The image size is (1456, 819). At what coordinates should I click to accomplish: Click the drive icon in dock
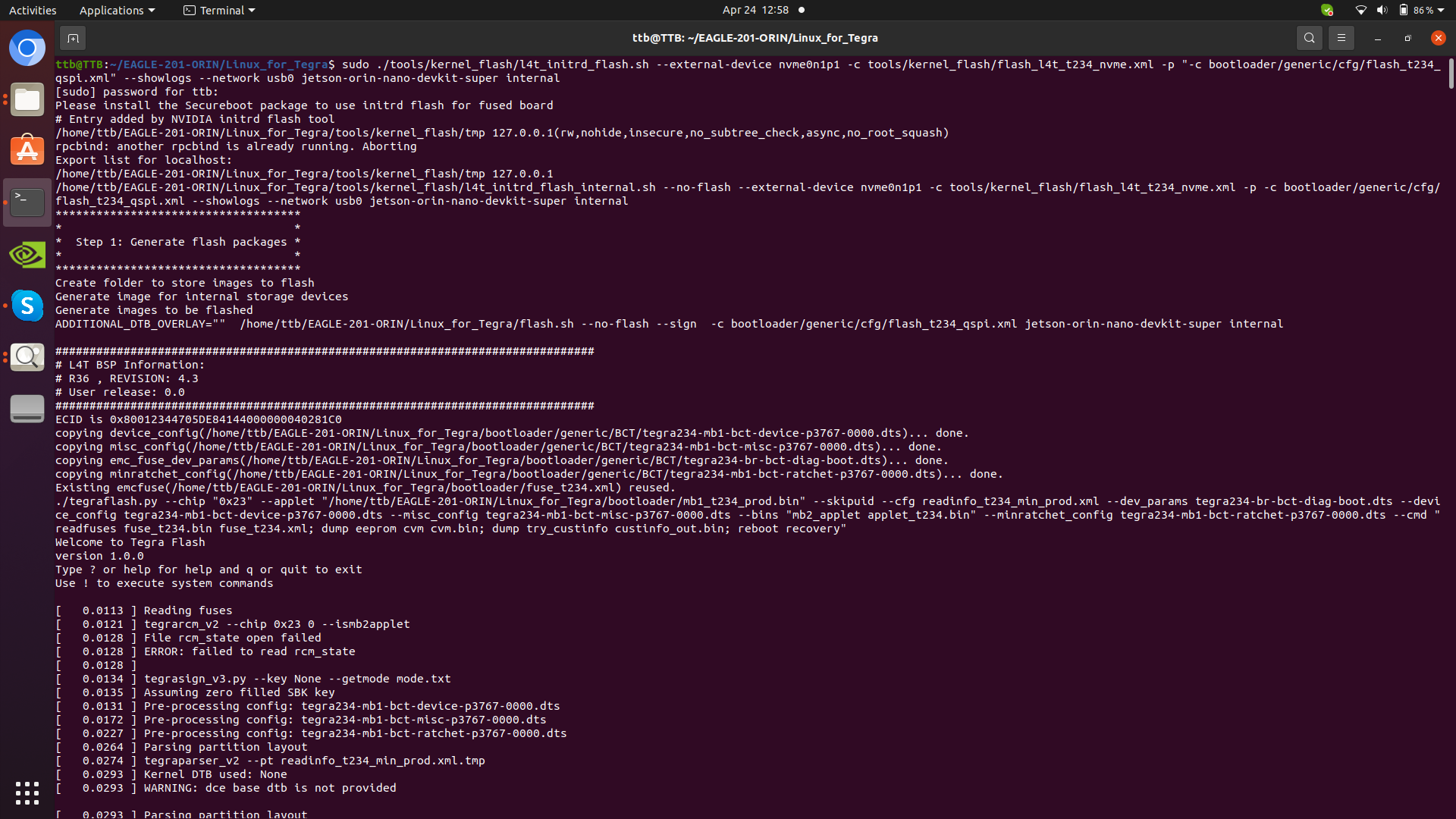(27, 409)
